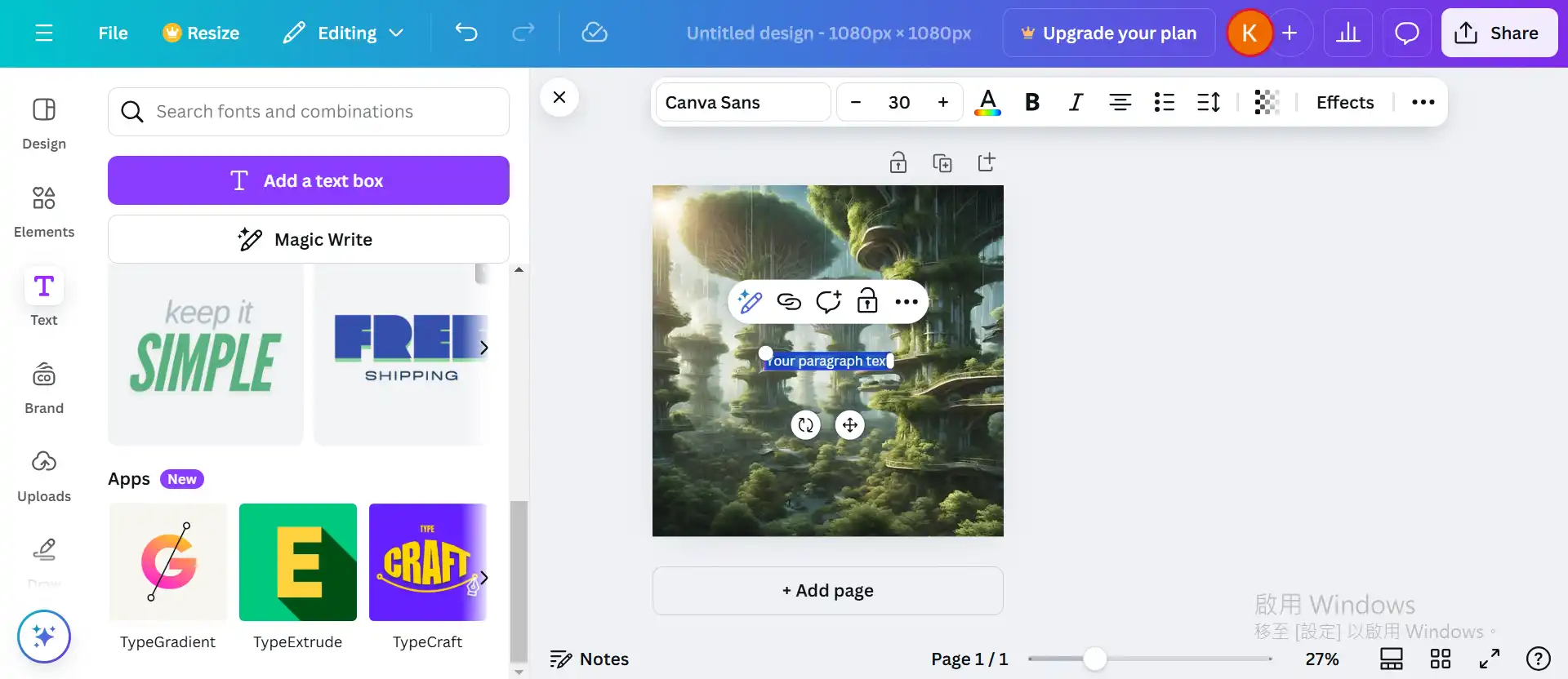Open the hamburger main menu
Image resolution: width=1568 pixels, height=679 pixels.
[x=44, y=33]
